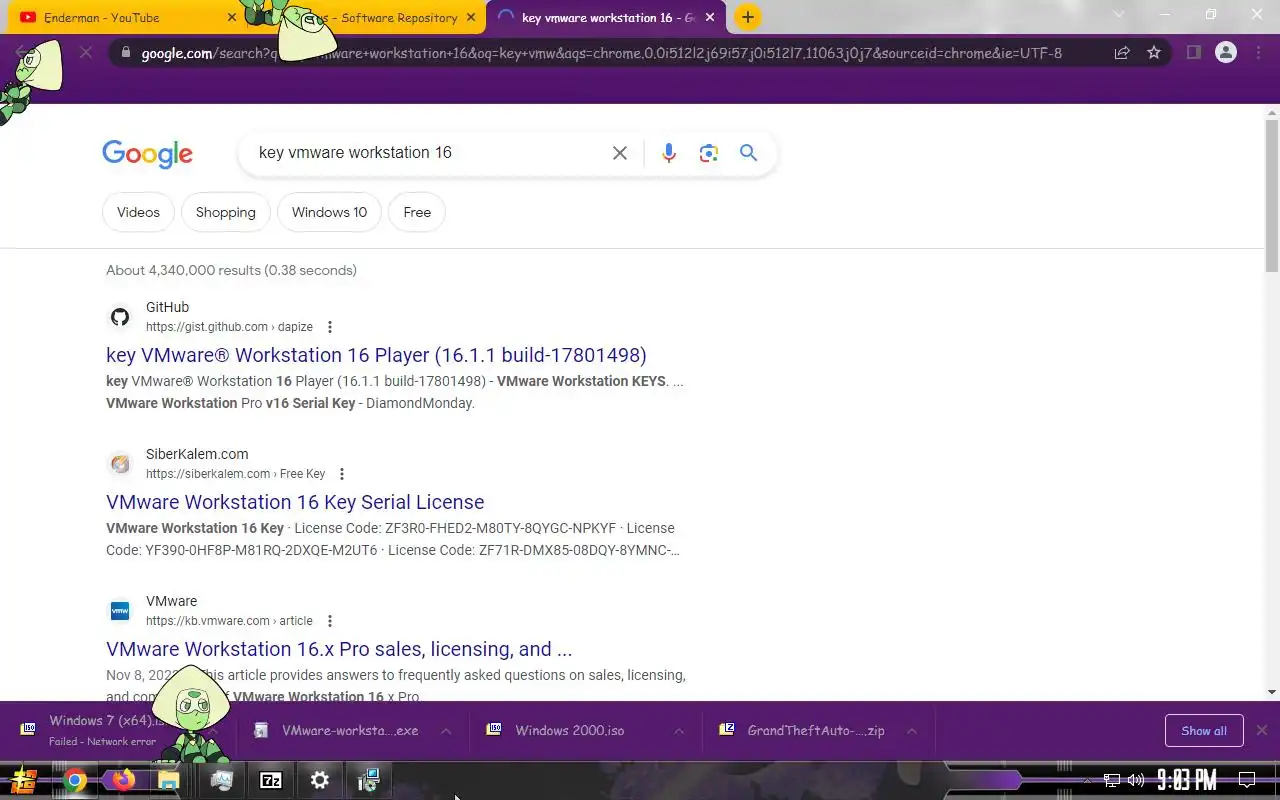Expand options for VMware-workstation .exe download

[x=446, y=731]
